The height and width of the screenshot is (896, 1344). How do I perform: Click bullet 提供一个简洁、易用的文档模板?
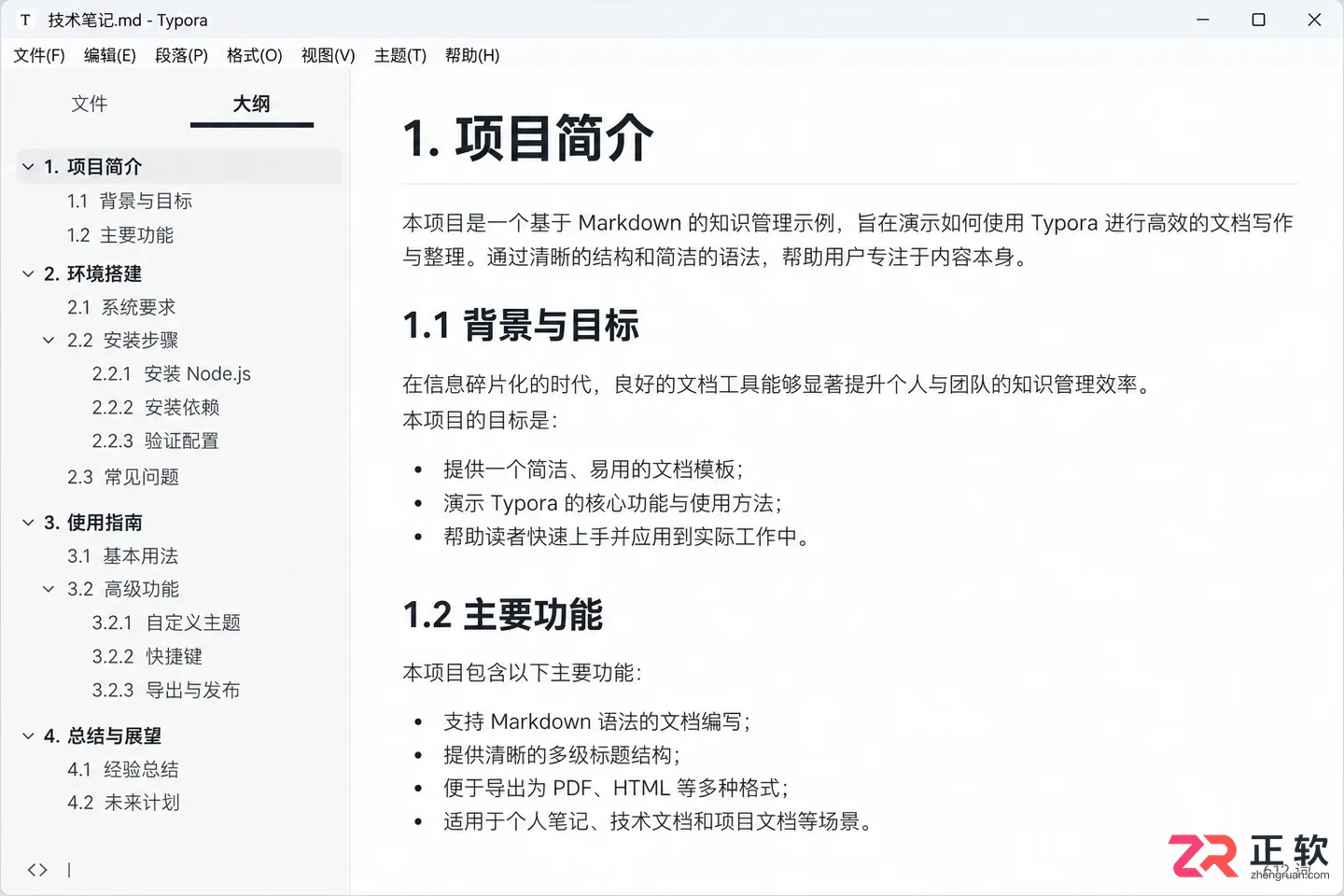594,469
